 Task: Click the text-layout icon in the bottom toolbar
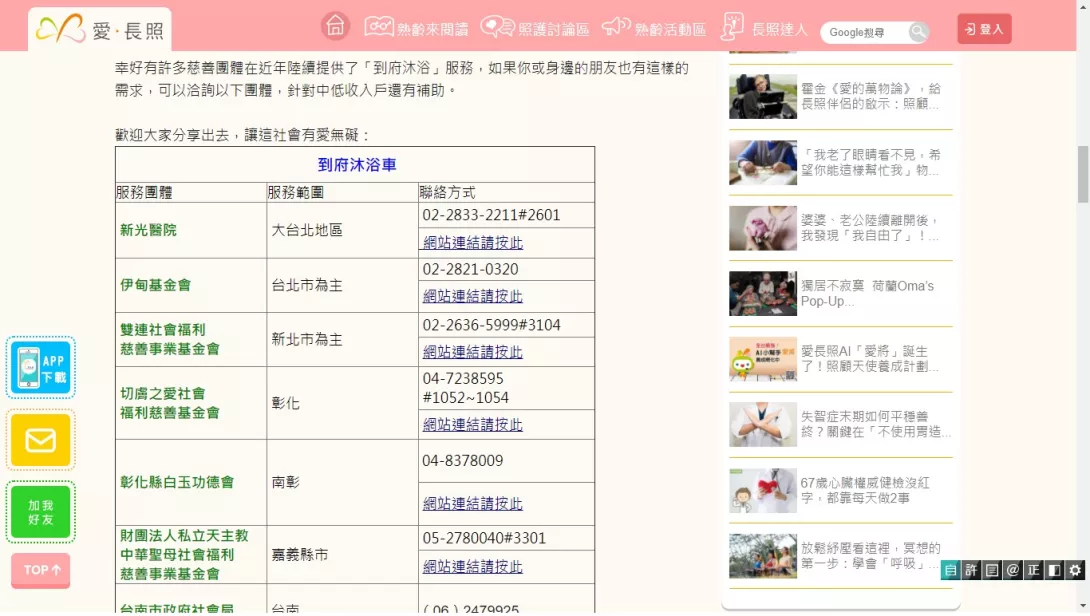[x=992, y=570]
